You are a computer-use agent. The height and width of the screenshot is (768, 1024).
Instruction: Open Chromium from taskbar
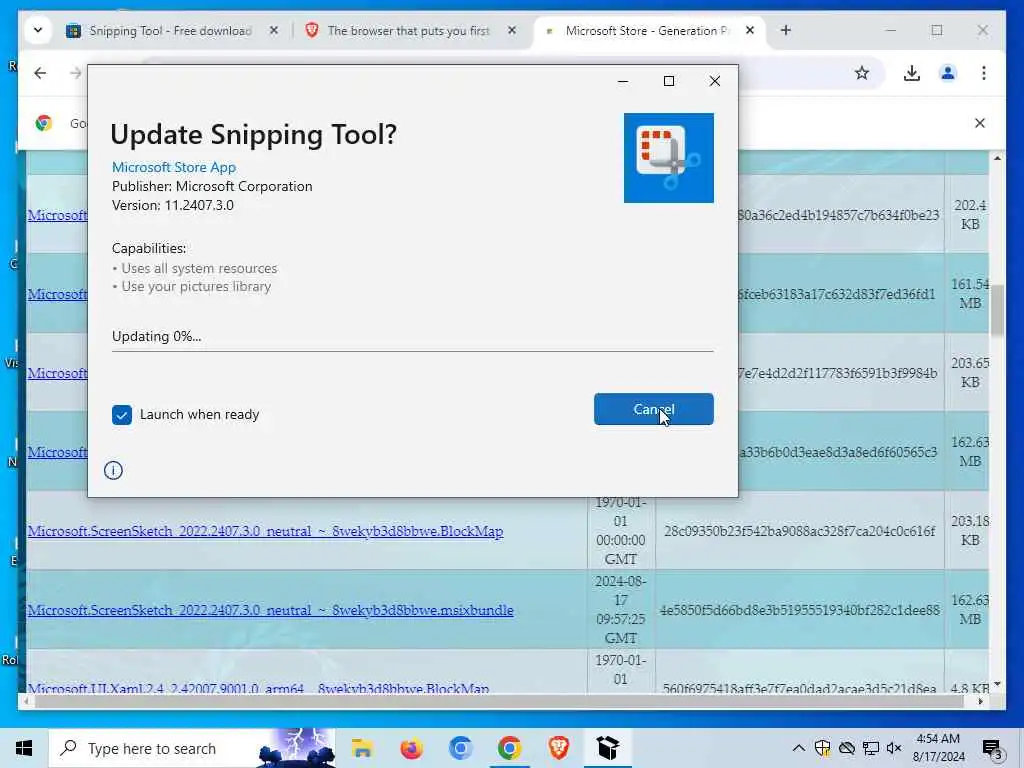click(x=460, y=748)
